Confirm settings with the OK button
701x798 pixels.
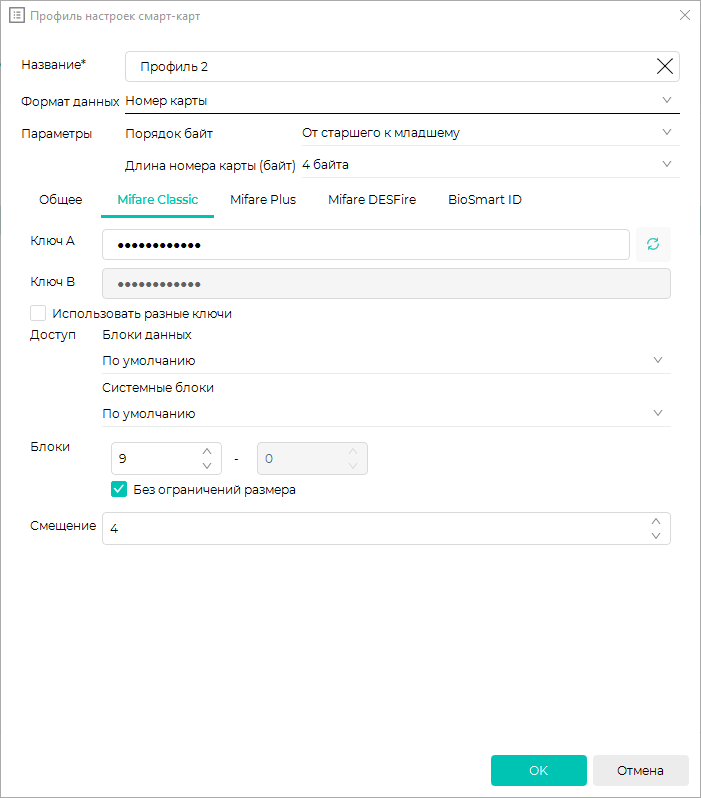(x=539, y=771)
